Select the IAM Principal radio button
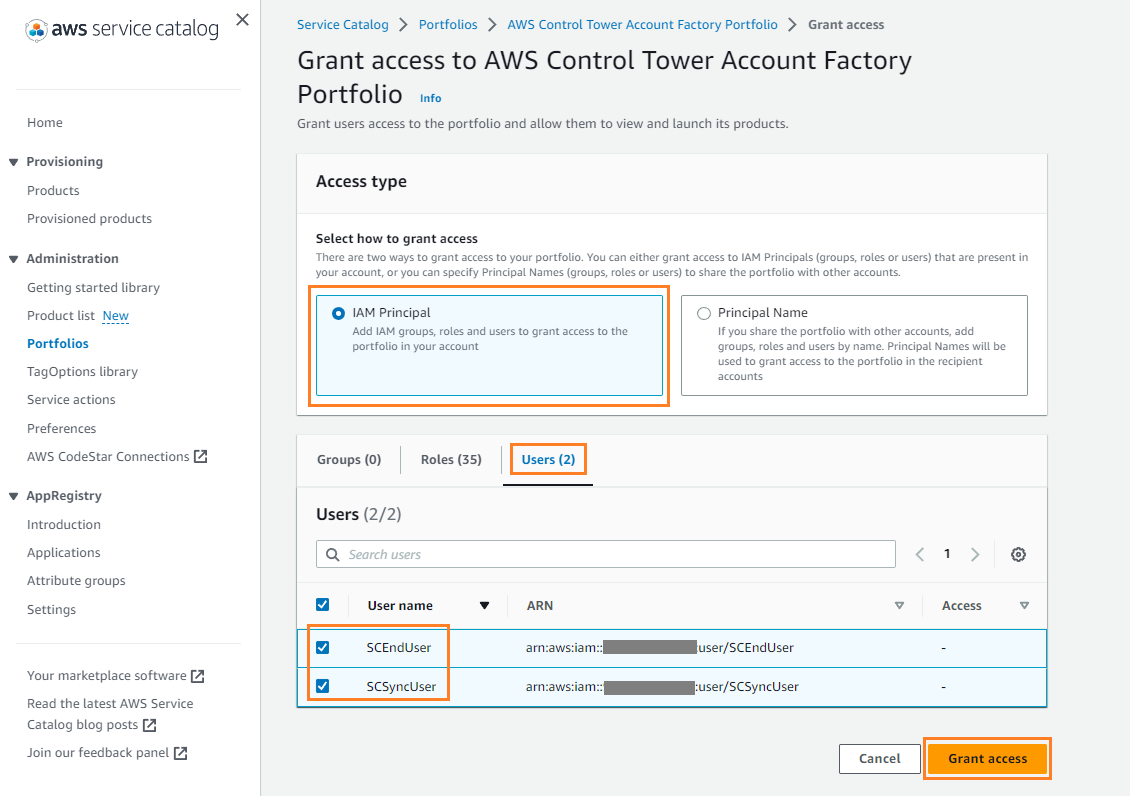The height and width of the screenshot is (796, 1130). (x=335, y=312)
